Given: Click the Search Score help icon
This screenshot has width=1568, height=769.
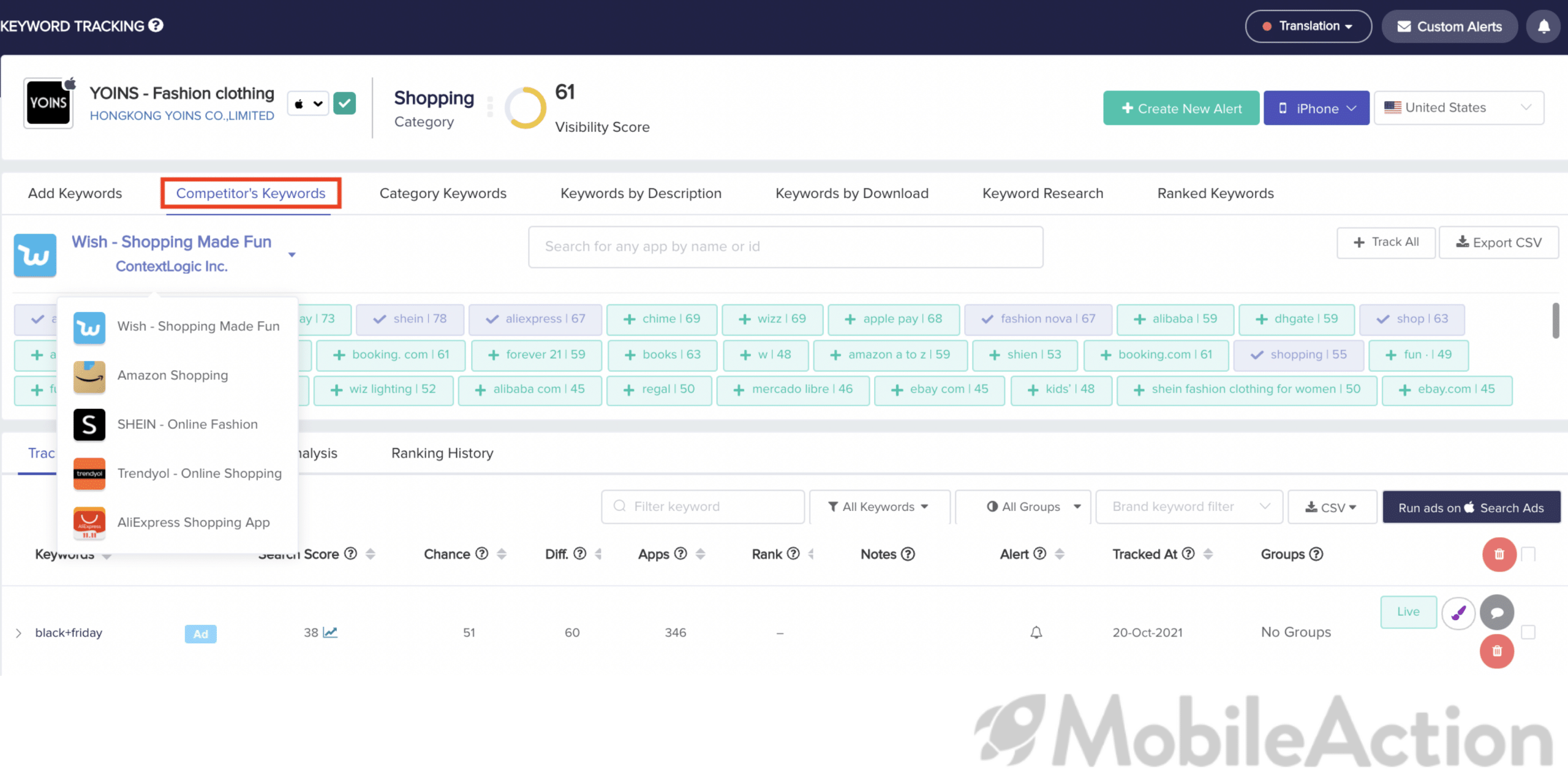Looking at the screenshot, I should (x=350, y=554).
